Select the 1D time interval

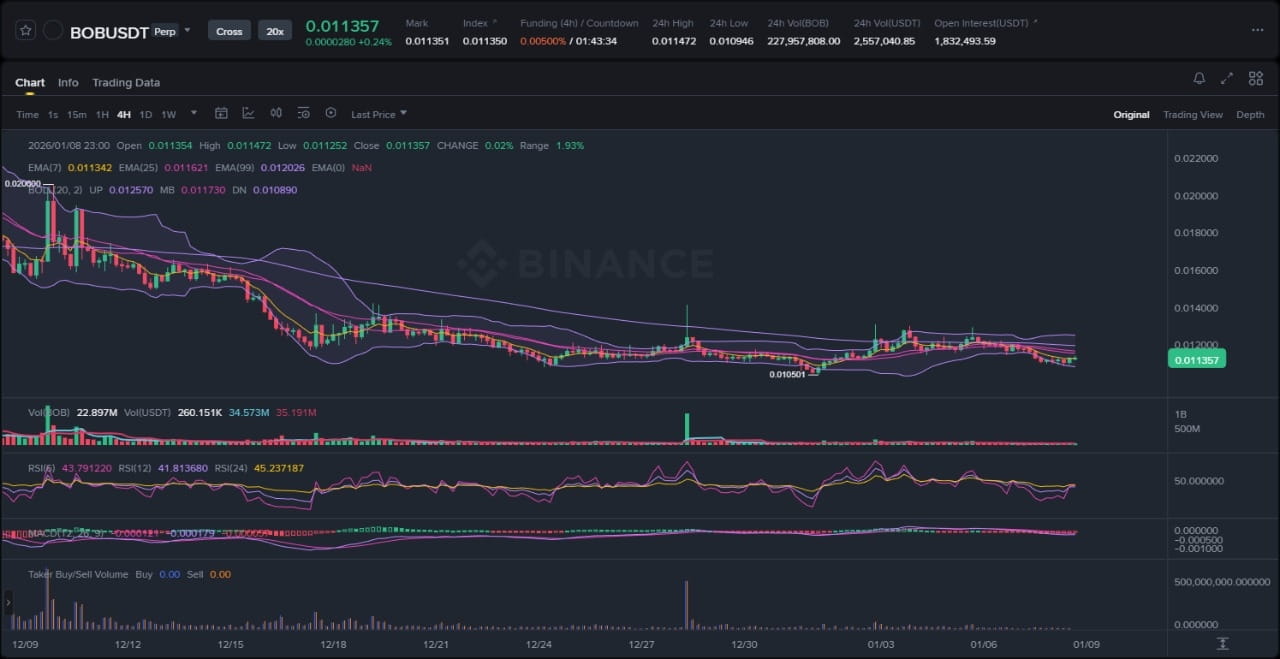pyautogui.click(x=146, y=115)
